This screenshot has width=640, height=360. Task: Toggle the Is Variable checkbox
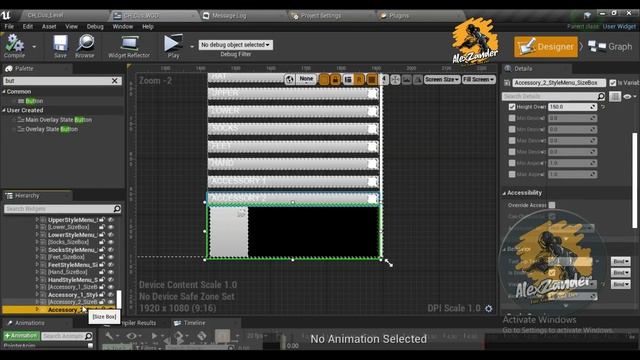tap(613, 83)
